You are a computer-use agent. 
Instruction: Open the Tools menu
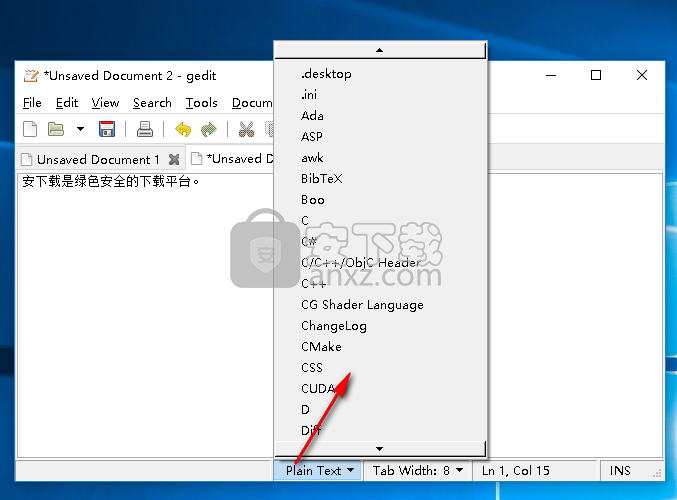tap(202, 103)
